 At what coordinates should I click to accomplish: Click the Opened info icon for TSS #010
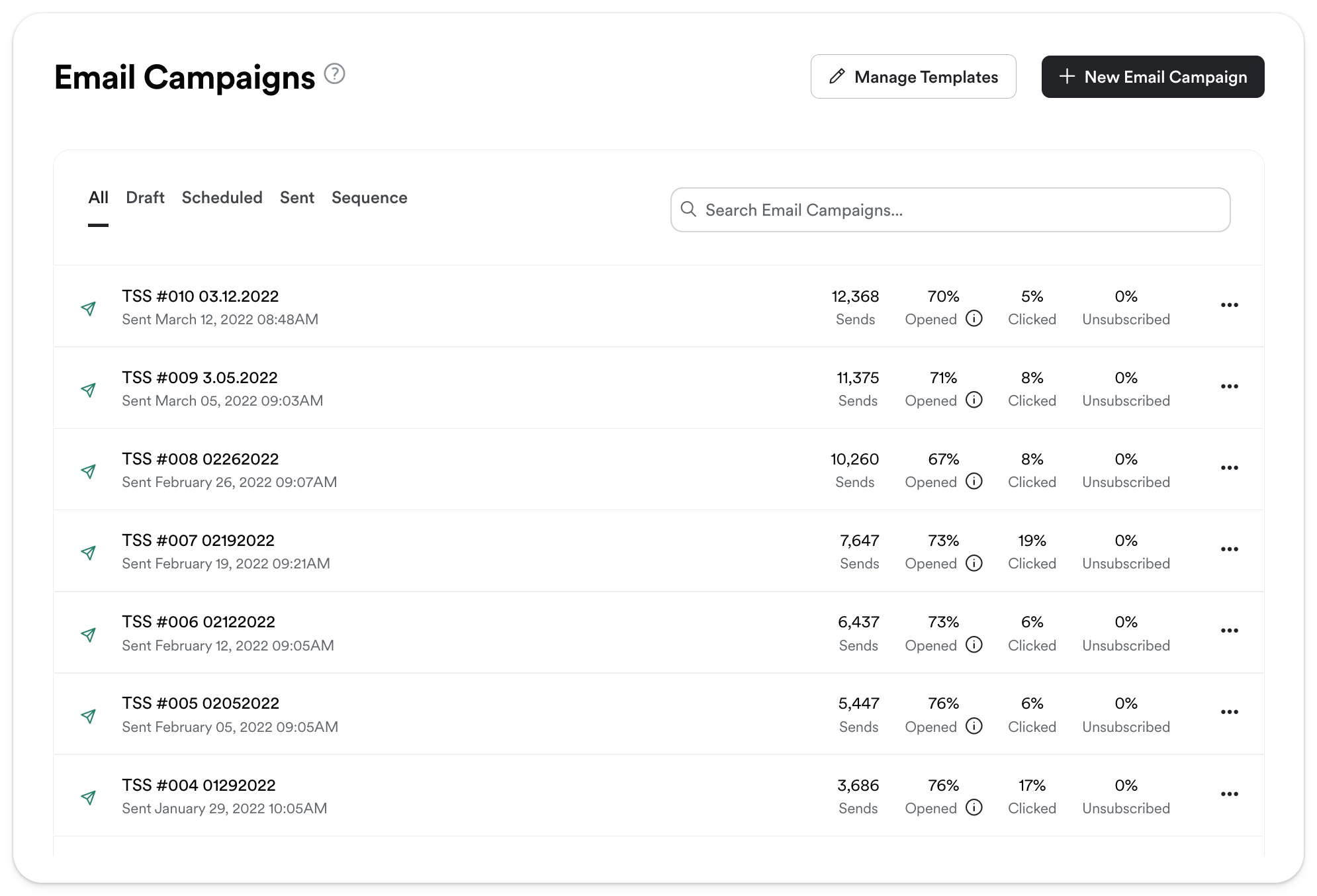(x=974, y=318)
